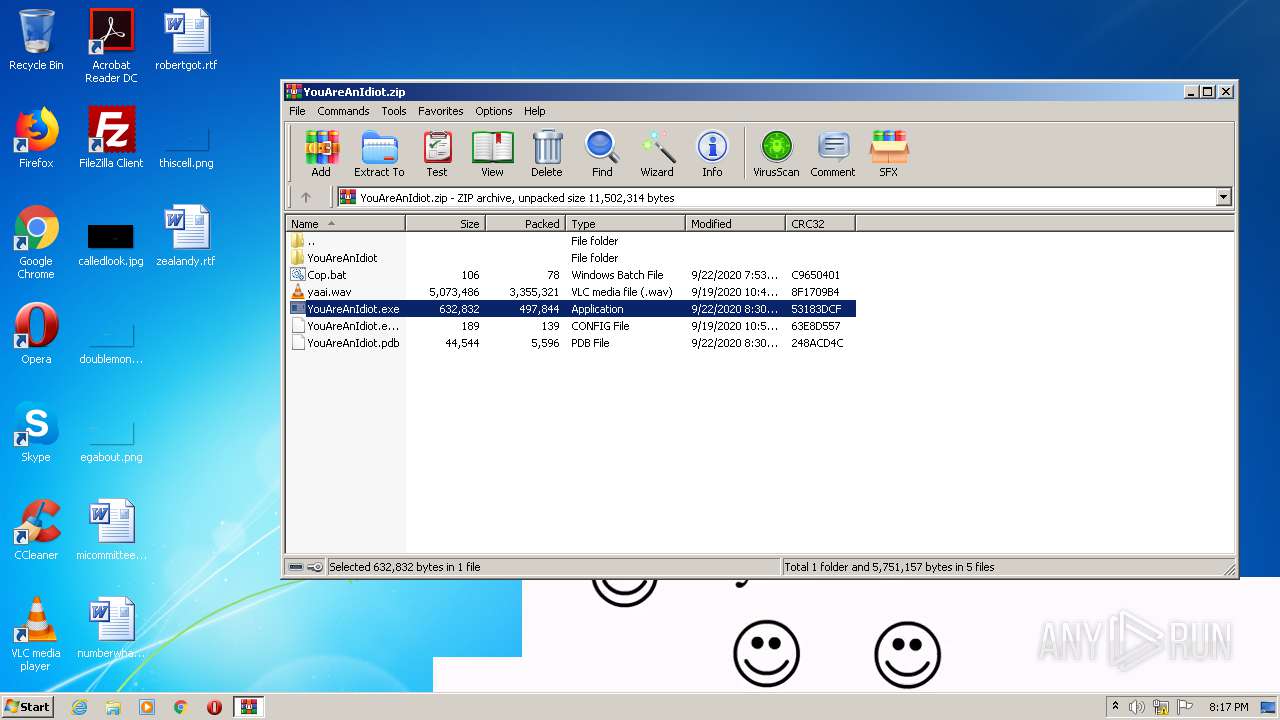Viewport: 1280px width, 720px height.
Task: Click the Internet Explorer taskbar icon
Action: (79, 707)
